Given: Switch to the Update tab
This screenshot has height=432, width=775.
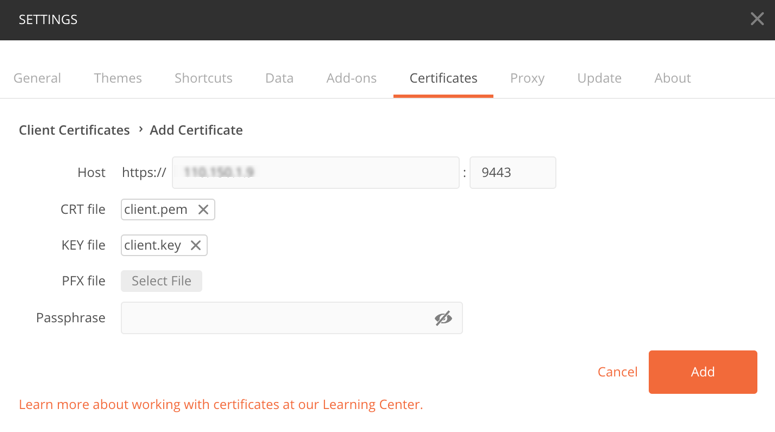Looking at the screenshot, I should (599, 78).
